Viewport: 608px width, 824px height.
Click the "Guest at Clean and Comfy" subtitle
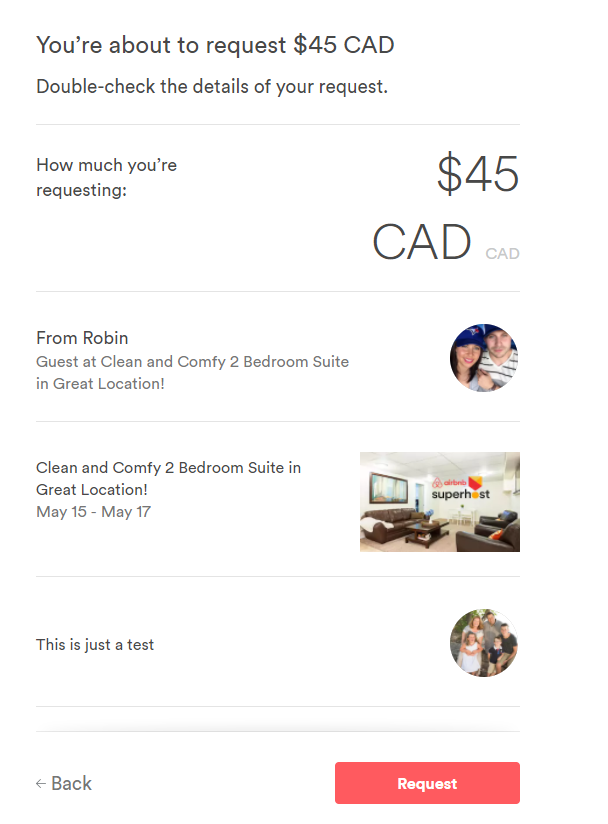click(x=192, y=372)
